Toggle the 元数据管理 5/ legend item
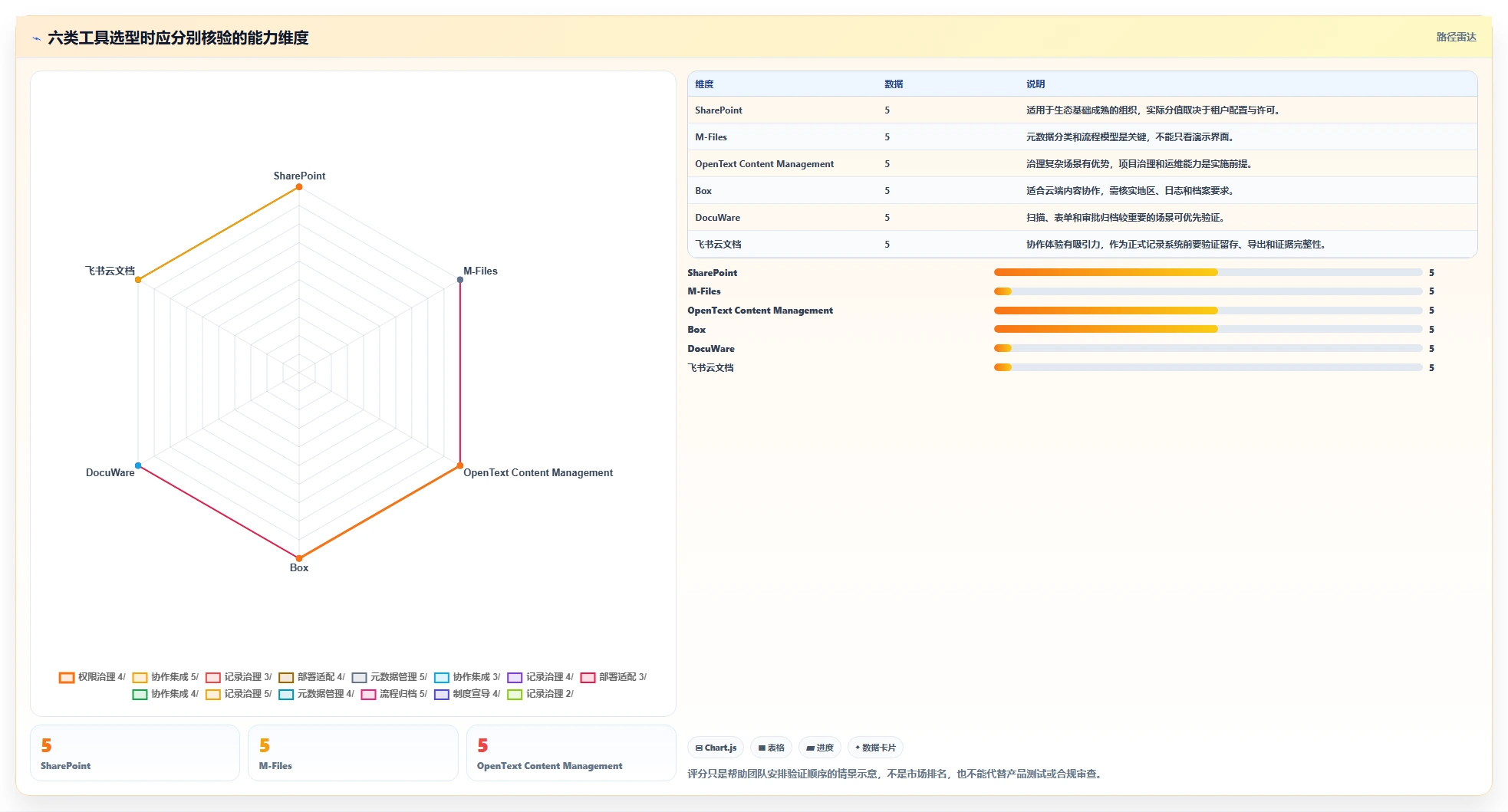Screen dimensions: 1508x812 [390, 677]
